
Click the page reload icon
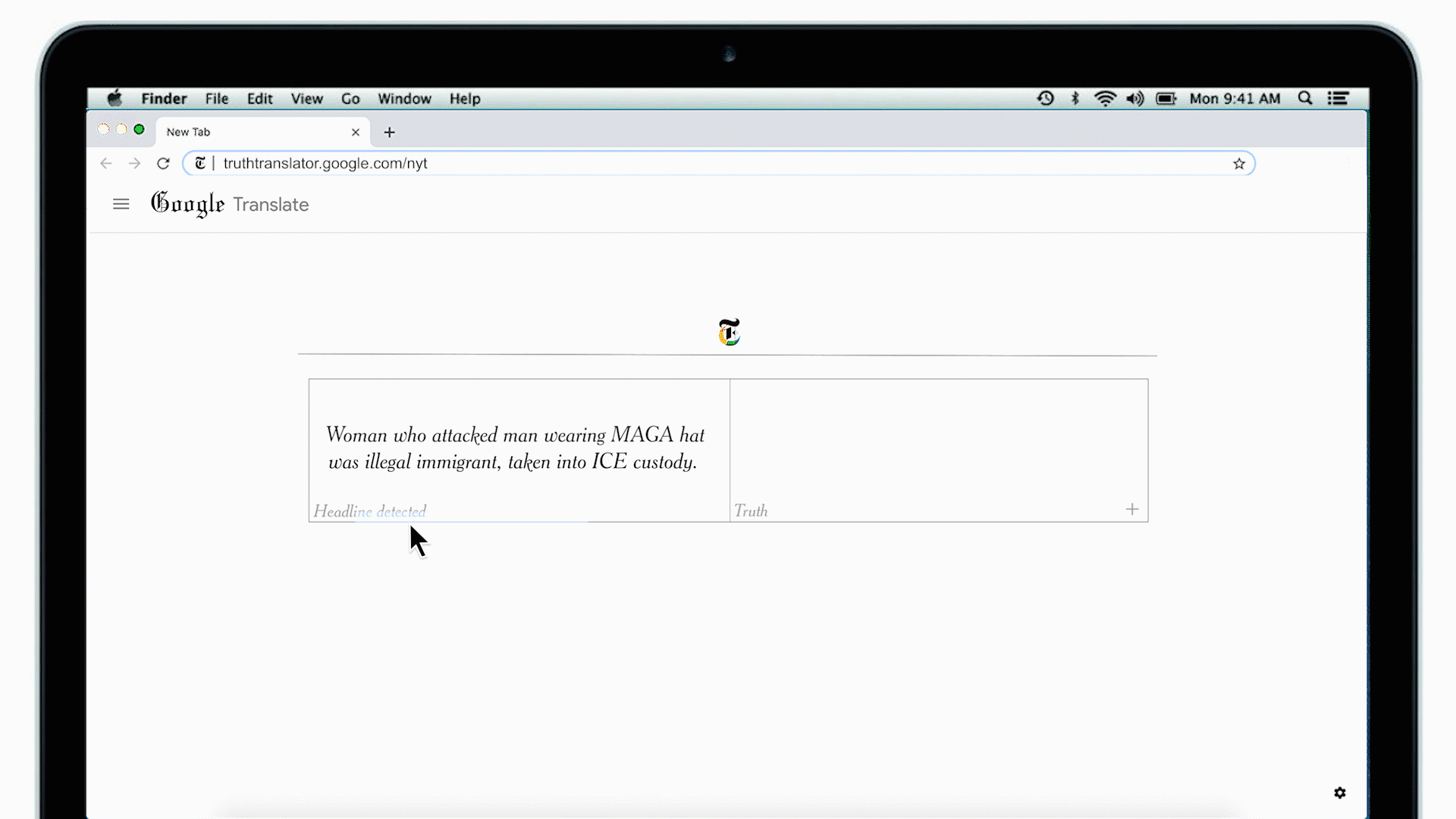point(163,163)
